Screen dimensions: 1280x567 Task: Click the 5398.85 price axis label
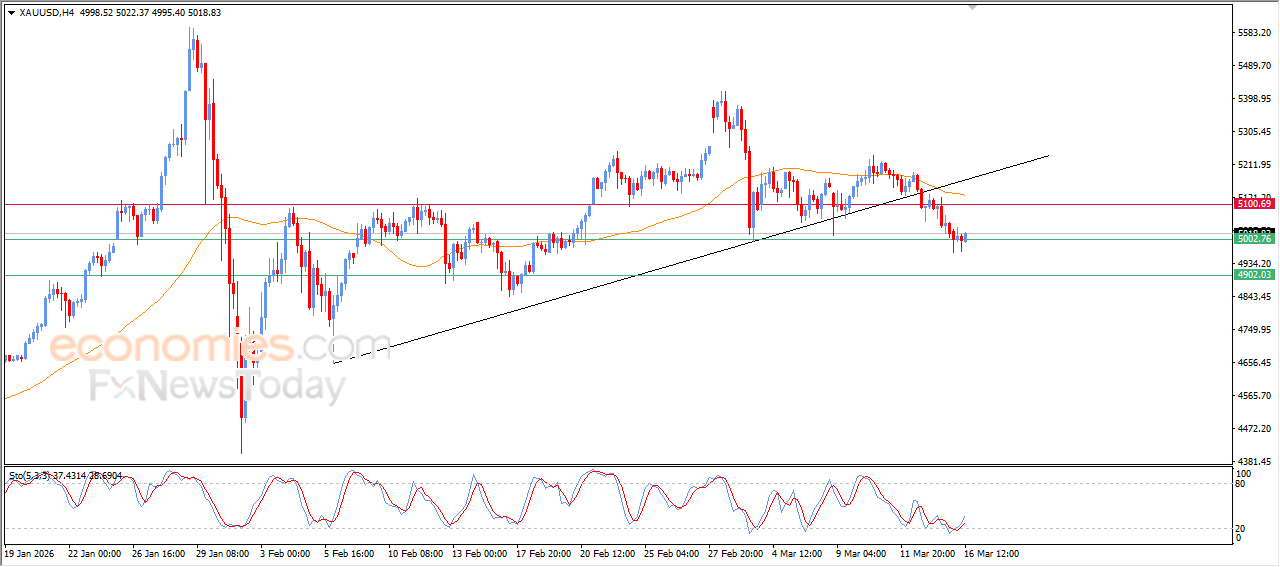pyautogui.click(x=1253, y=99)
